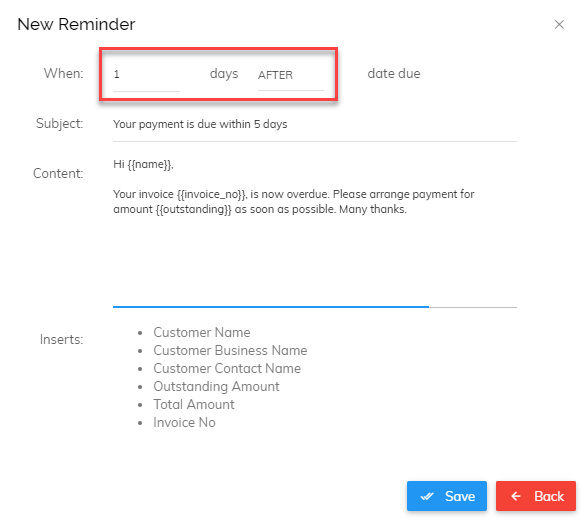Image resolution: width=588 pixels, height=522 pixels.
Task: Click the days number input field
Action: (146, 74)
